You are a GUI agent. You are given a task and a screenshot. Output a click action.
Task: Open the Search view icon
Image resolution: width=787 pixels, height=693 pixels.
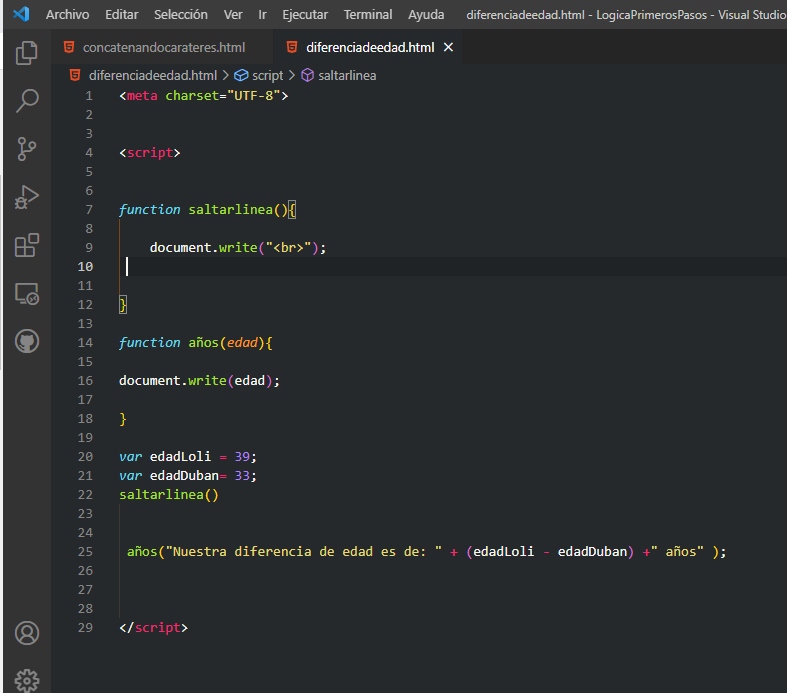[x=27, y=100]
